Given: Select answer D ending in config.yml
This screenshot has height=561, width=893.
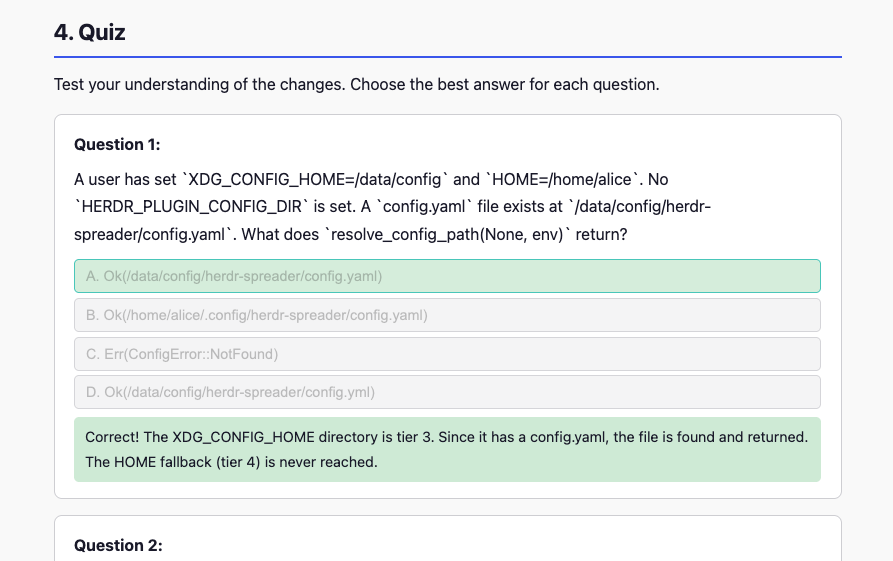Looking at the screenshot, I should [x=447, y=392].
